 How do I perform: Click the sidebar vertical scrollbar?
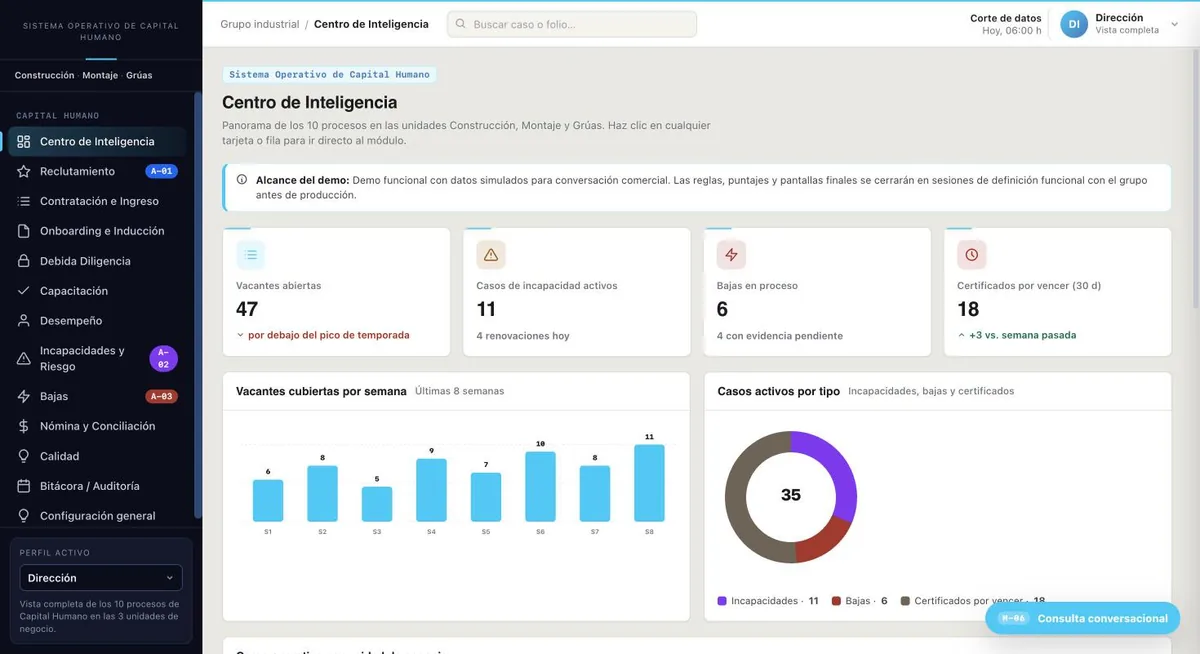[198, 305]
